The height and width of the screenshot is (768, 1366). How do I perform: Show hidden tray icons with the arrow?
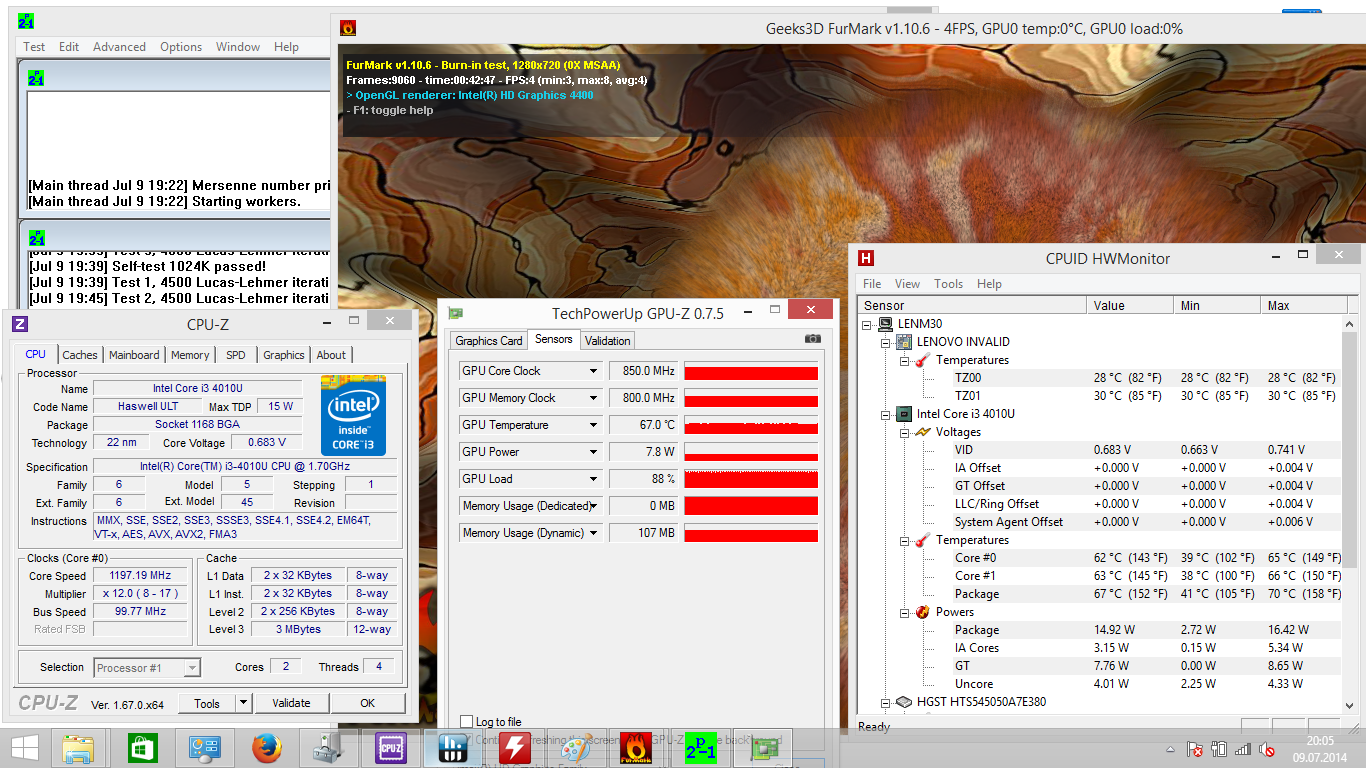[x=1170, y=749]
